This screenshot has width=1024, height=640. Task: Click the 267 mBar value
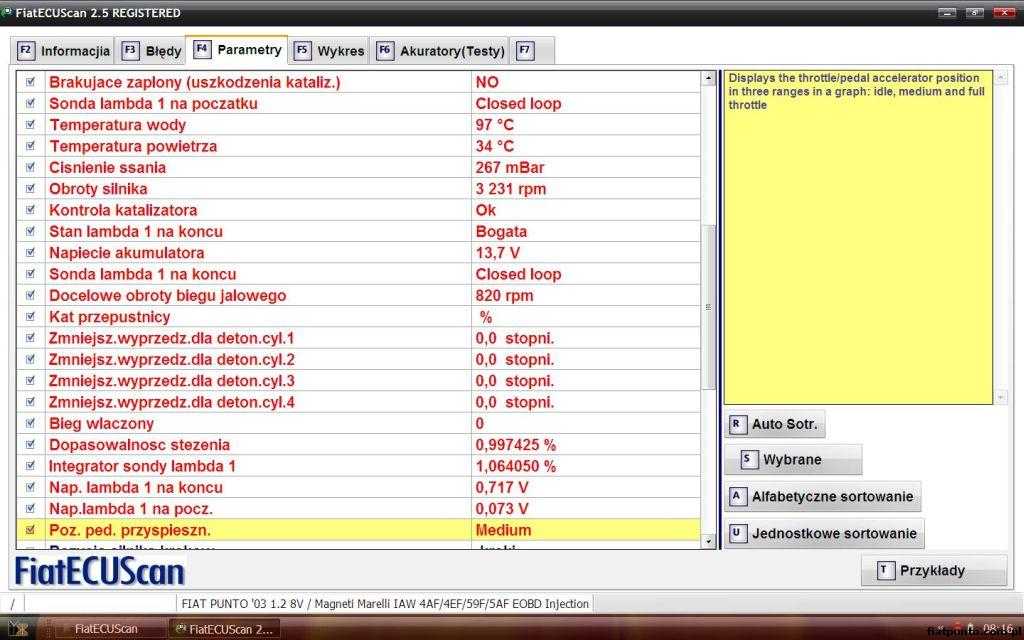coord(509,167)
